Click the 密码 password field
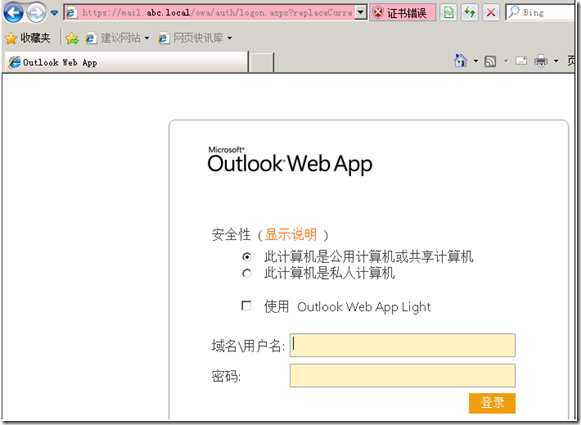 402,375
